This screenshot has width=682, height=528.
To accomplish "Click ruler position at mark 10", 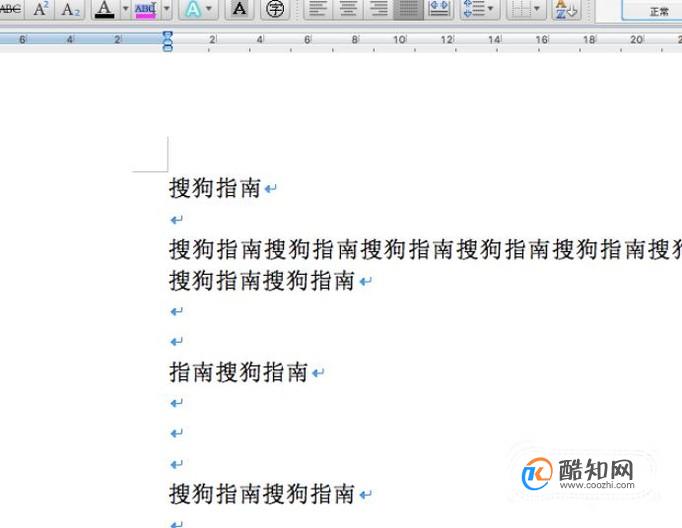I will pos(400,40).
